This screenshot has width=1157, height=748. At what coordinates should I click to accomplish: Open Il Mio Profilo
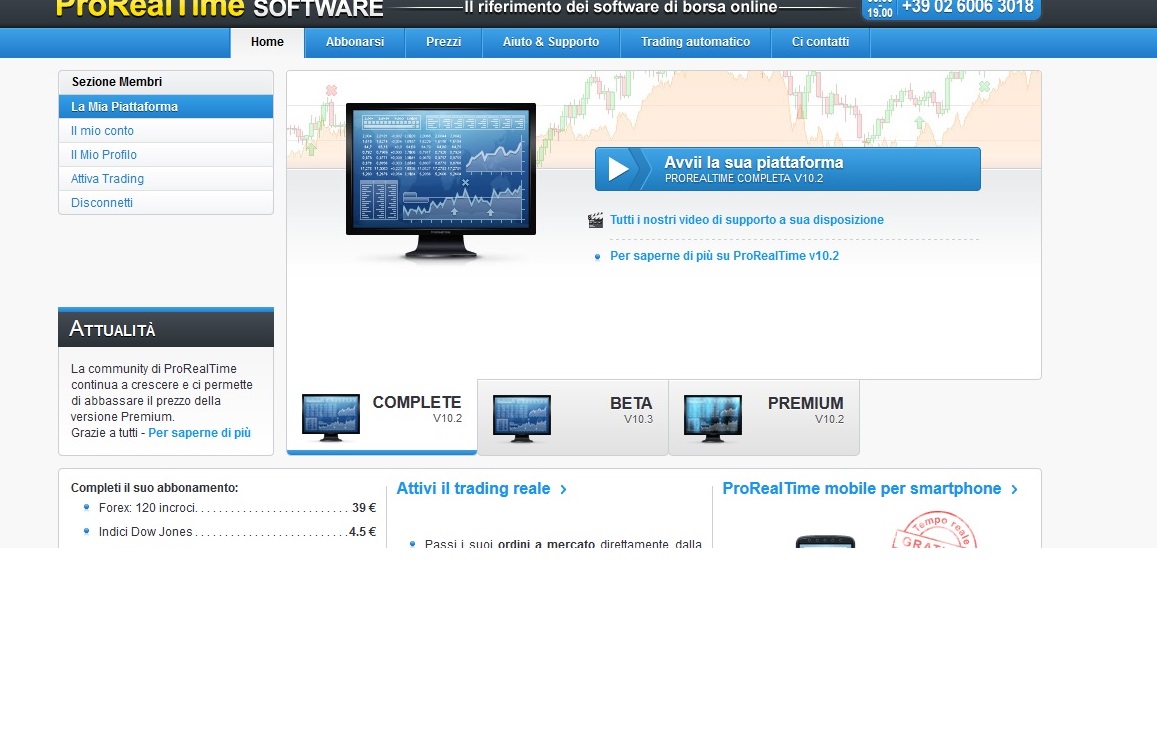tap(166, 155)
